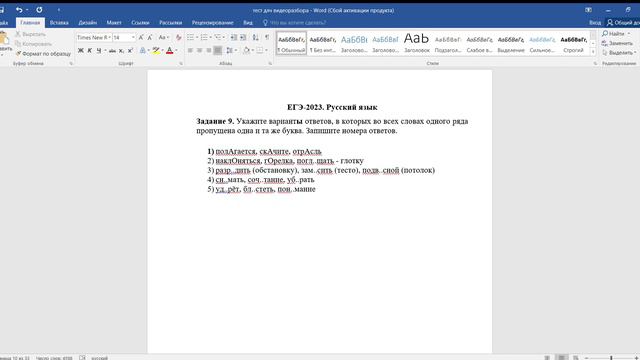Clear all formatting with the eraser icon
Image resolution: width=640 pixels, height=360 pixels.
178,38
